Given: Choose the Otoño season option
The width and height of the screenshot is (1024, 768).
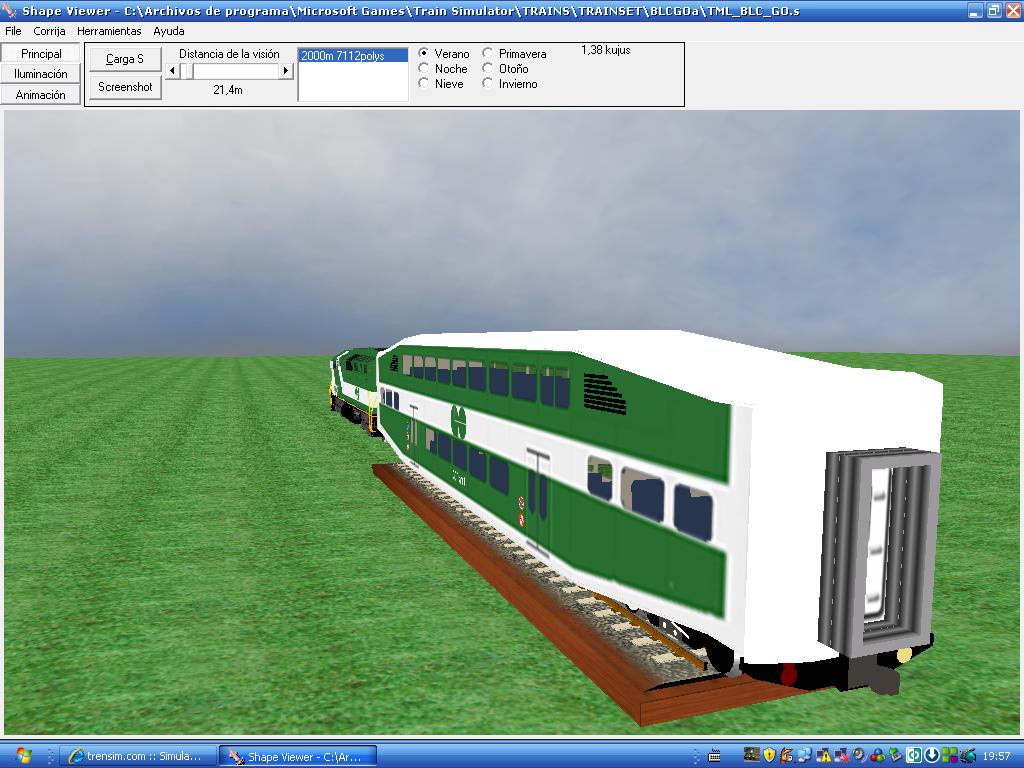Looking at the screenshot, I should (488, 69).
